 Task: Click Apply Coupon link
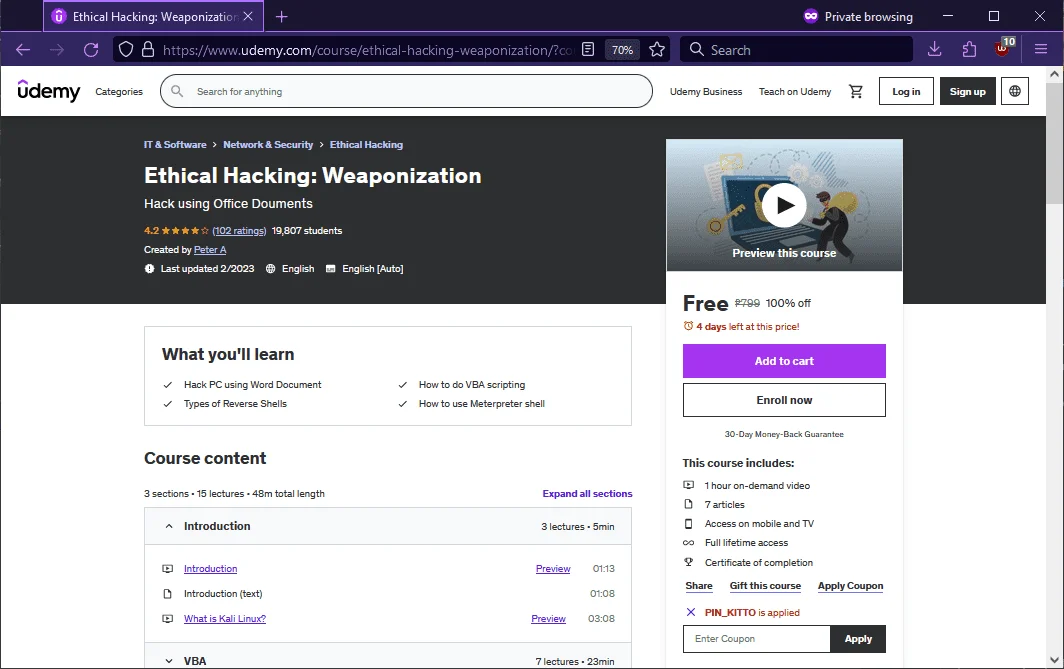(x=850, y=586)
